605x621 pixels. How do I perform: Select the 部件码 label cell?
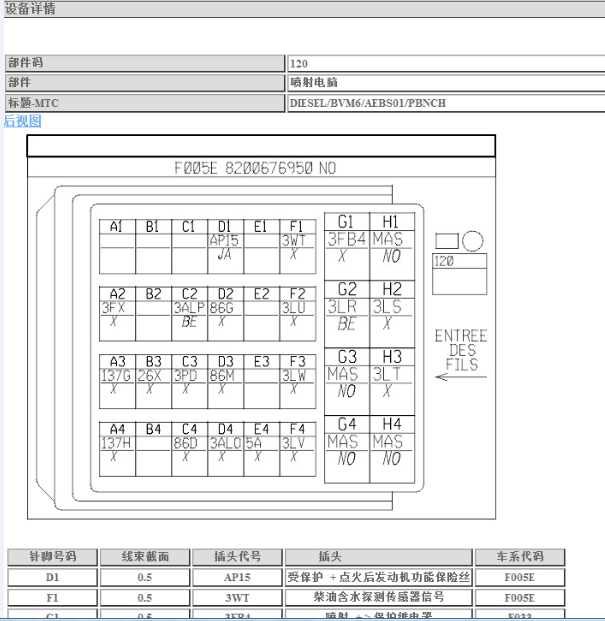[x=145, y=63]
